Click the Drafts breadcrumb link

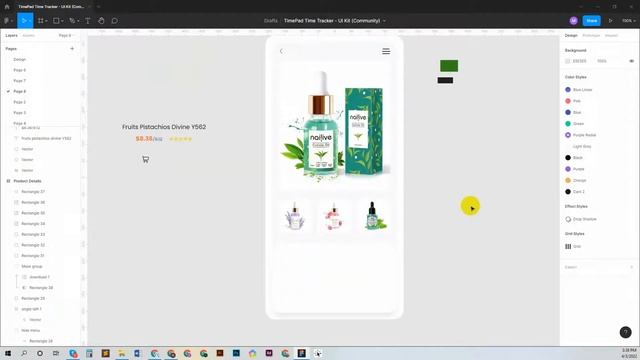pyautogui.click(x=271, y=20)
